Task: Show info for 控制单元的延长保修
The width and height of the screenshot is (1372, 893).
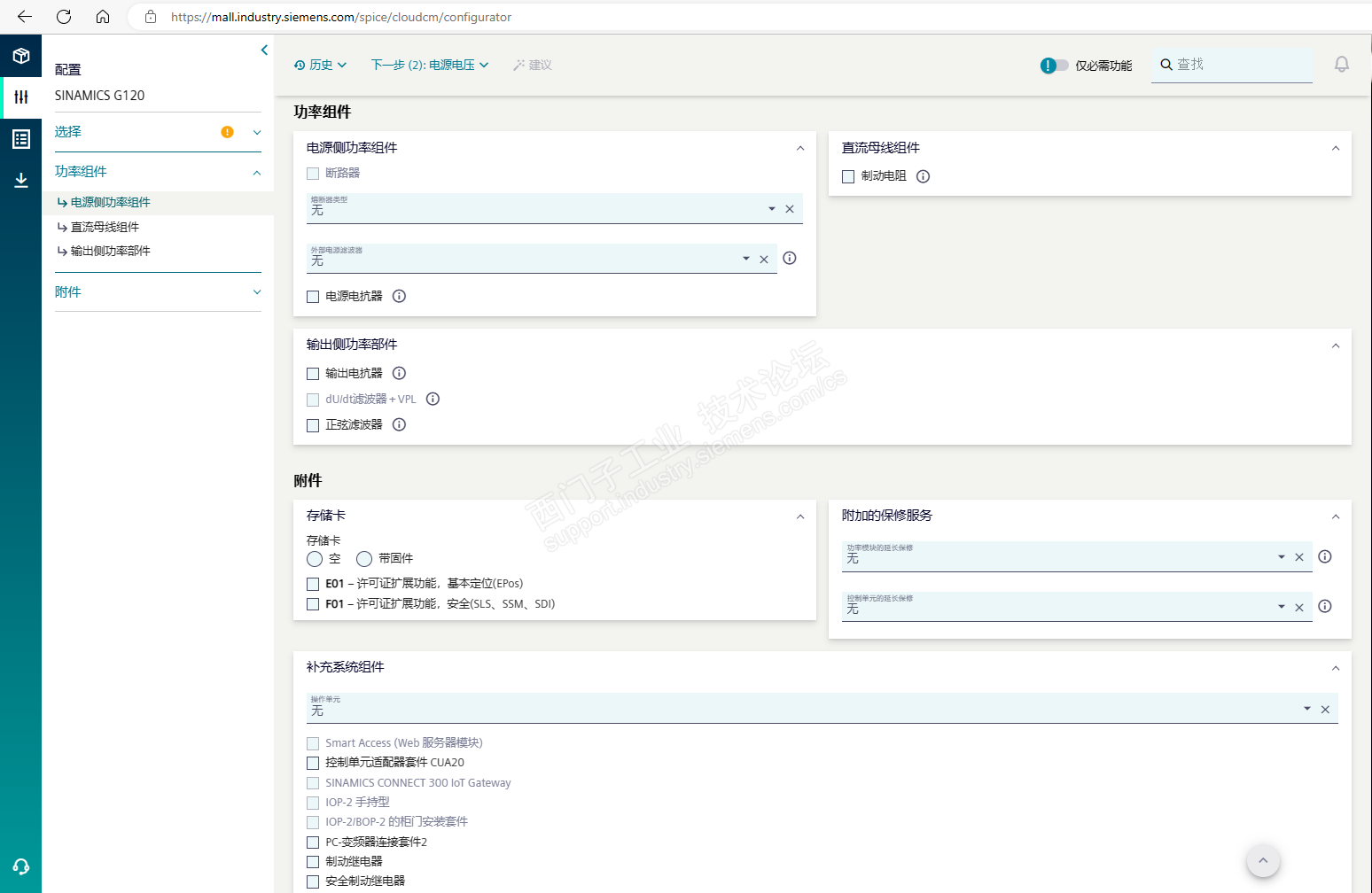Action: click(x=1325, y=606)
